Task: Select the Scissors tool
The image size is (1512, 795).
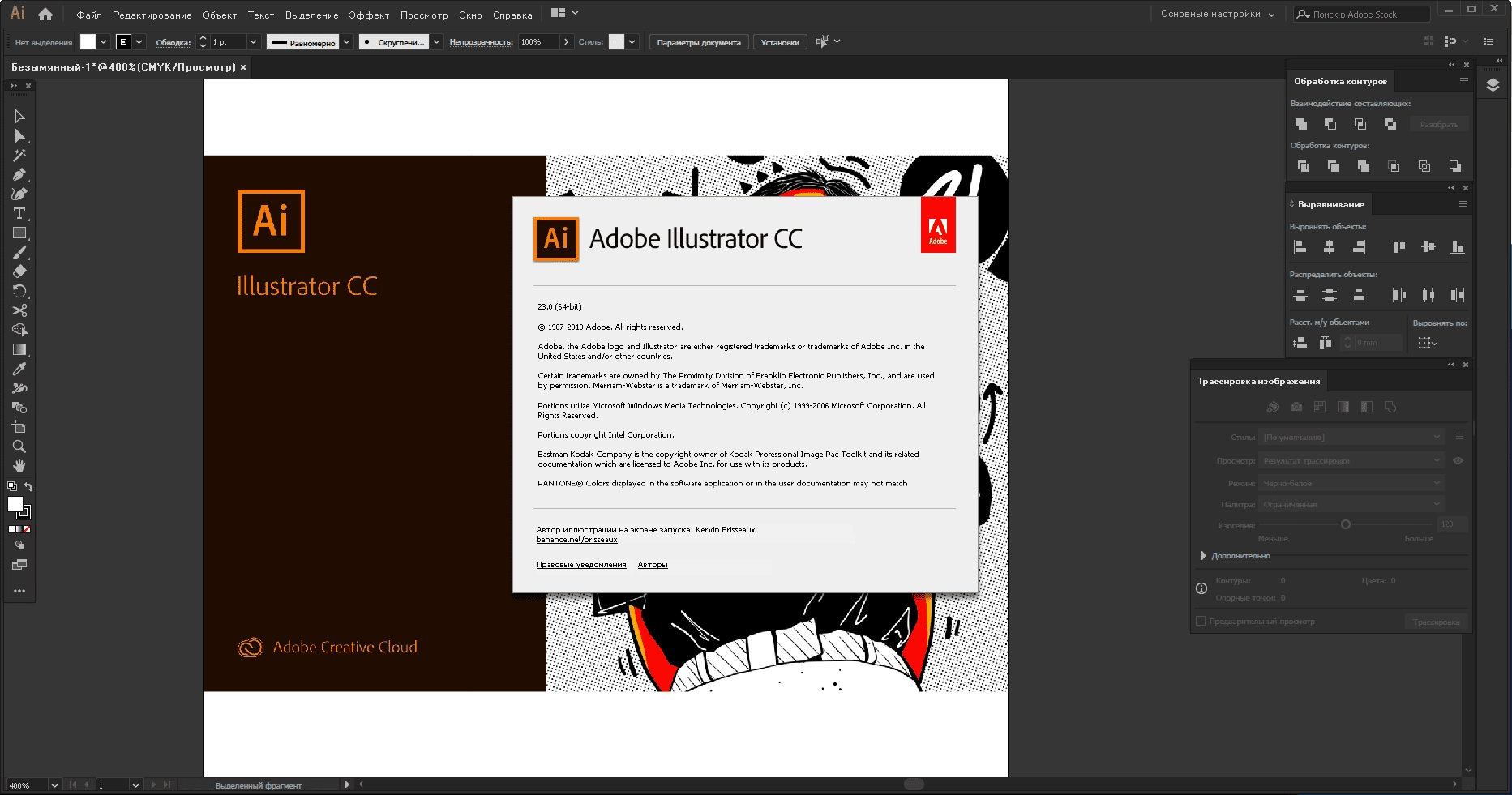Action: coord(19,310)
